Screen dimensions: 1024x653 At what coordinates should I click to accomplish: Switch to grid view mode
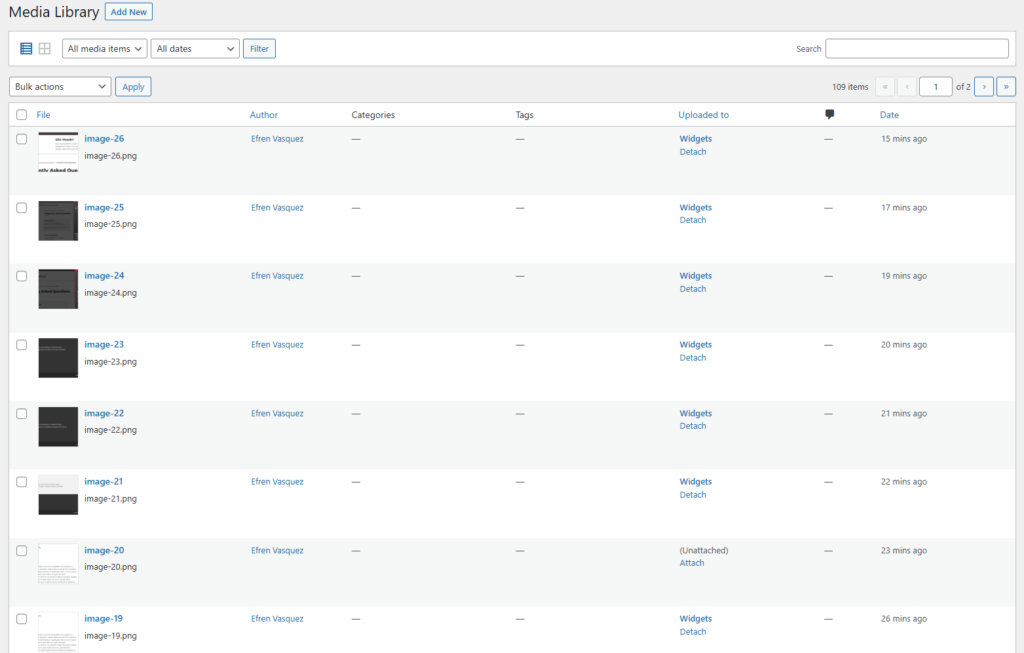44,47
